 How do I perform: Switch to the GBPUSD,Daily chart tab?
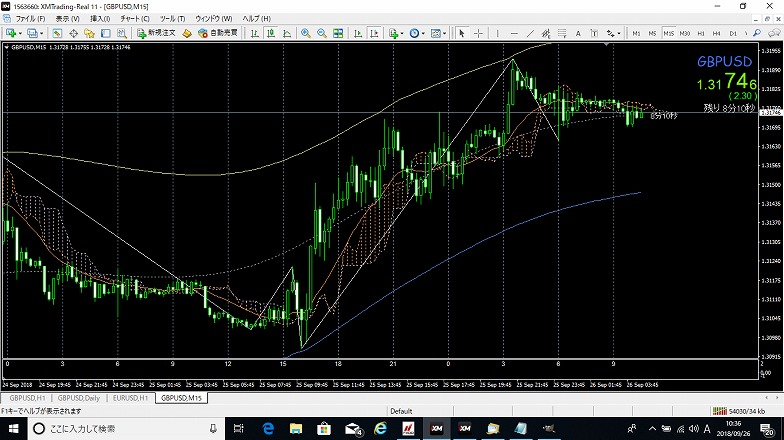click(78, 398)
